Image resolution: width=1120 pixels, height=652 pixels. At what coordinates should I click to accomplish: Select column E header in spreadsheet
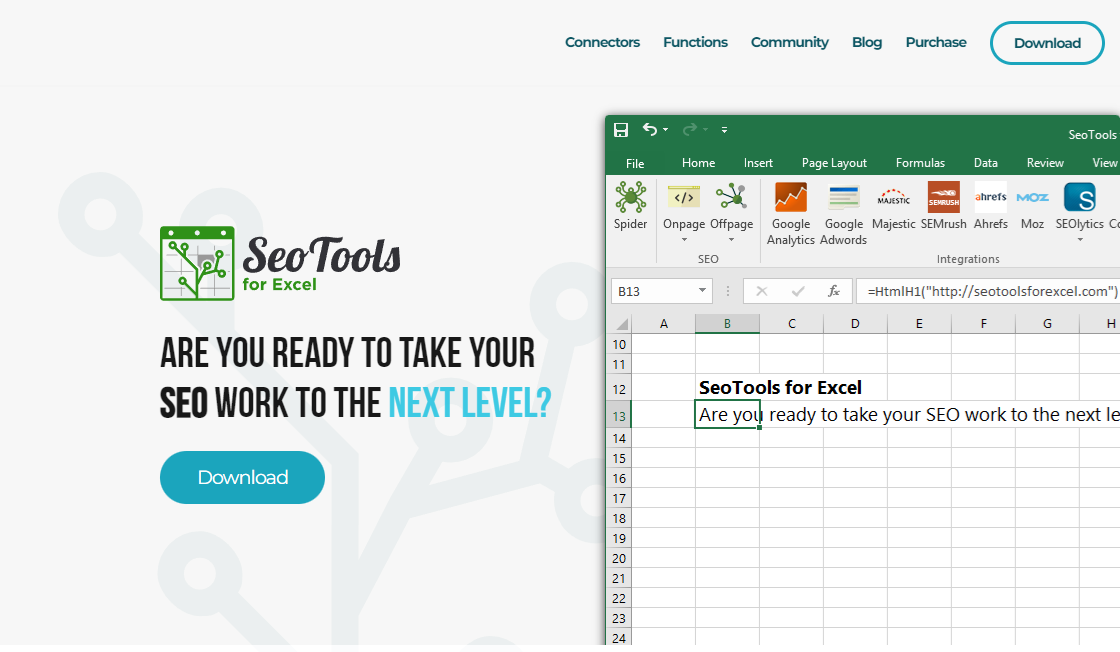tap(919, 324)
